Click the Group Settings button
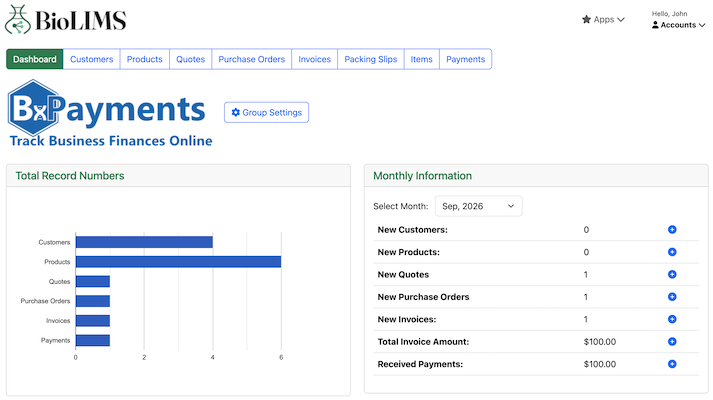The image size is (713, 400). [x=266, y=112]
